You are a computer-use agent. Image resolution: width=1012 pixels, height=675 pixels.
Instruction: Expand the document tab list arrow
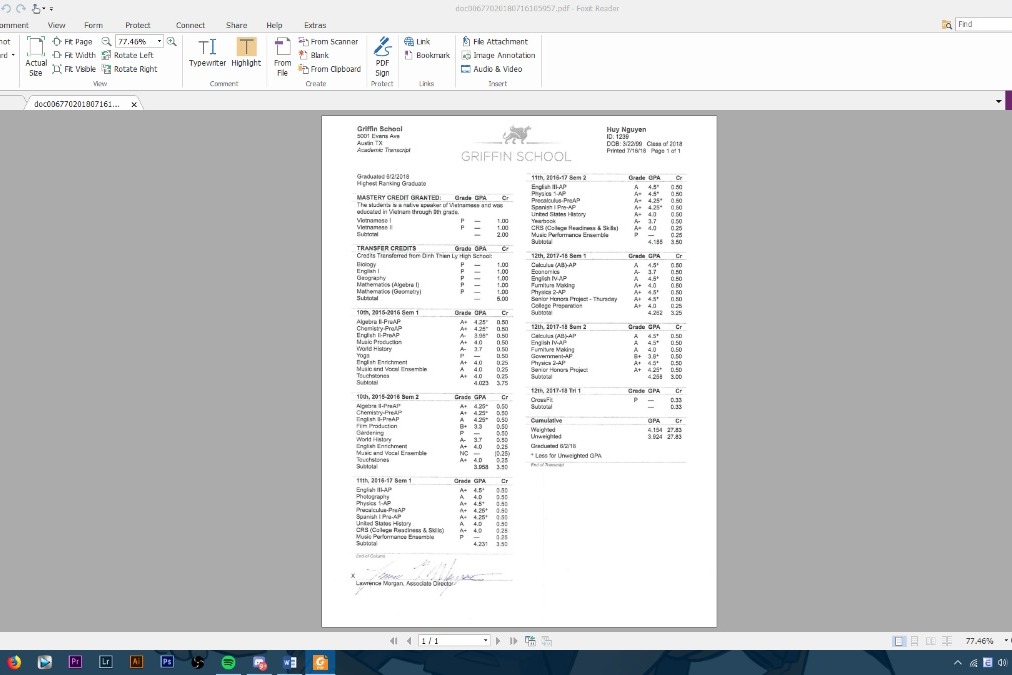[x=998, y=102]
